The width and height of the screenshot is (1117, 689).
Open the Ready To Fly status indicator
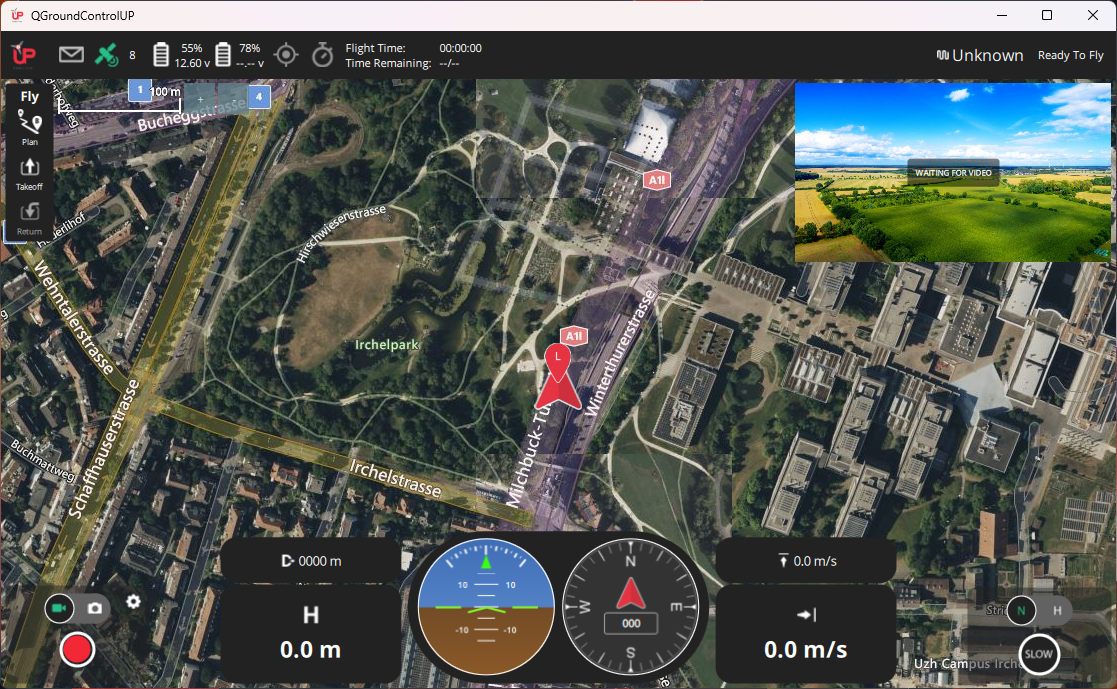[1070, 56]
